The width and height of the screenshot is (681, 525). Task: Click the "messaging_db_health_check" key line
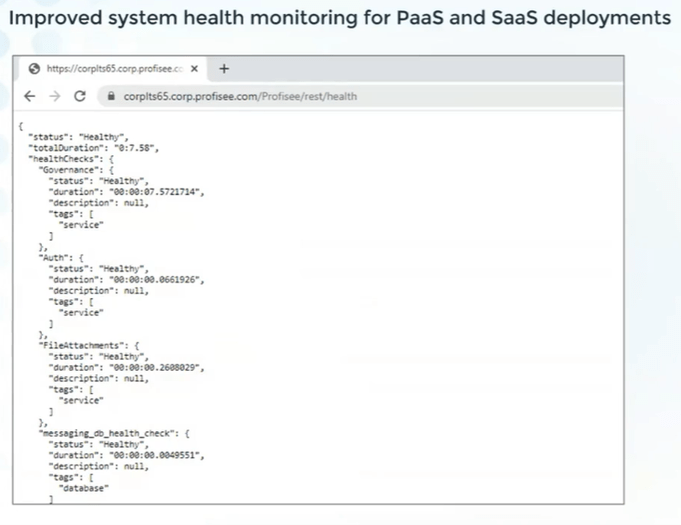click(114, 433)
